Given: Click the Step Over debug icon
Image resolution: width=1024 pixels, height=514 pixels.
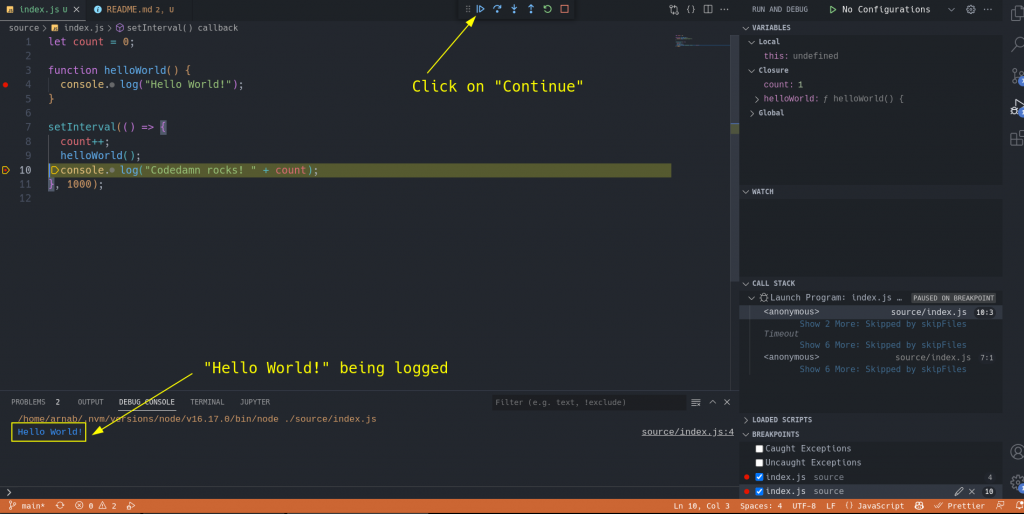Looking at the screenshot, I should point(497,9).
